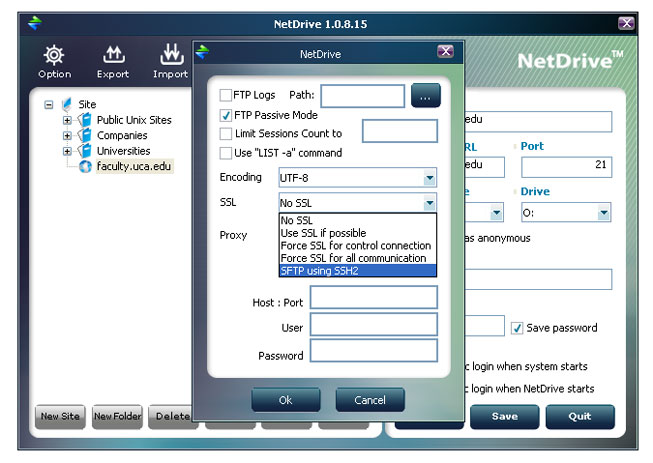653x463 pixels.
Task: Open the partially hidden dropdown left of Drive
Action: (x=496, y=213)
